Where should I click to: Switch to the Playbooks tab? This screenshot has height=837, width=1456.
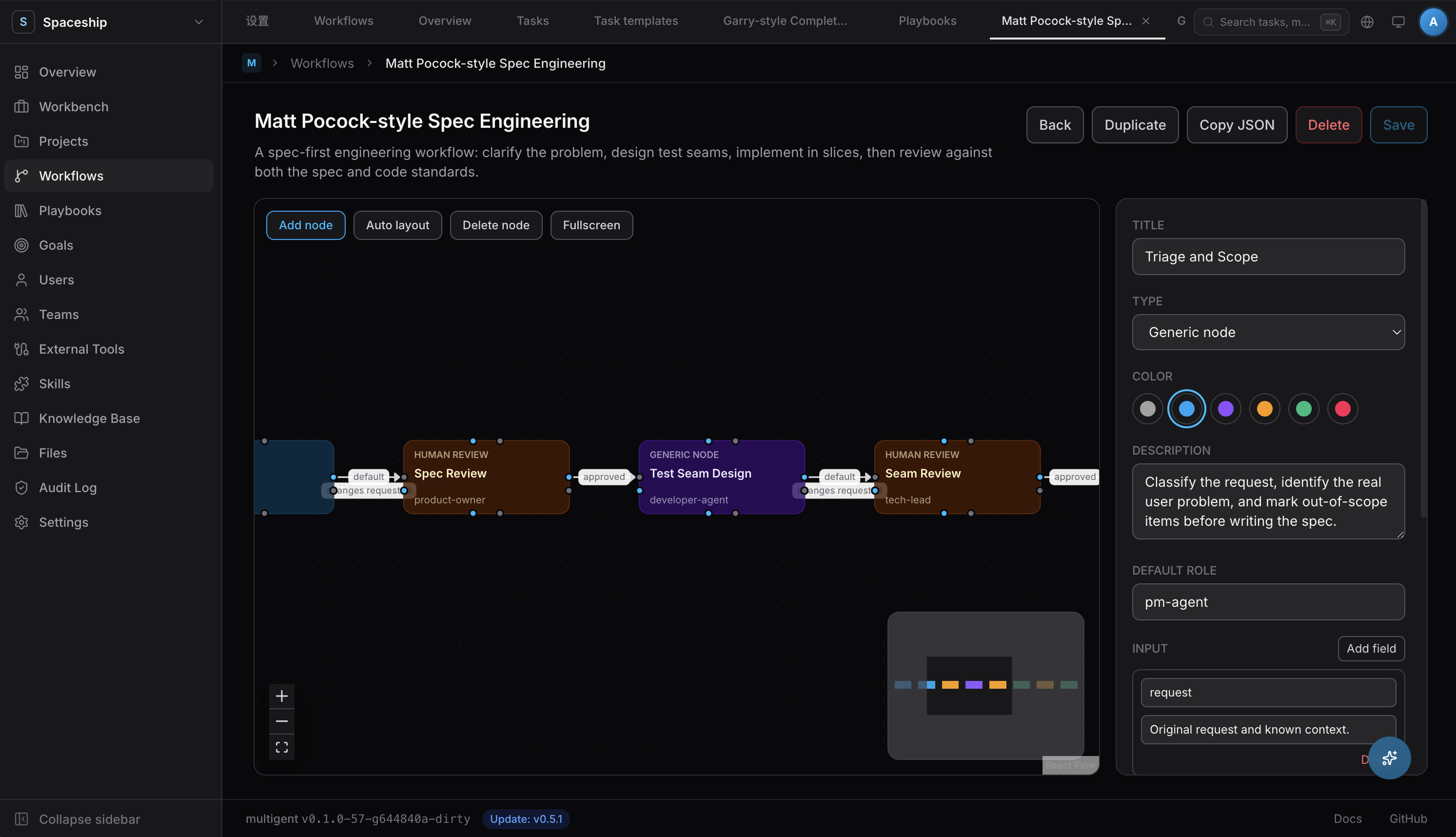coord(927,20)
